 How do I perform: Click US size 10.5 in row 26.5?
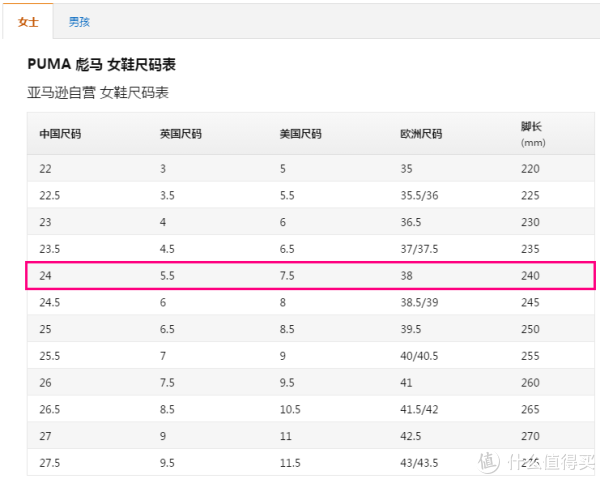(290, 410)
